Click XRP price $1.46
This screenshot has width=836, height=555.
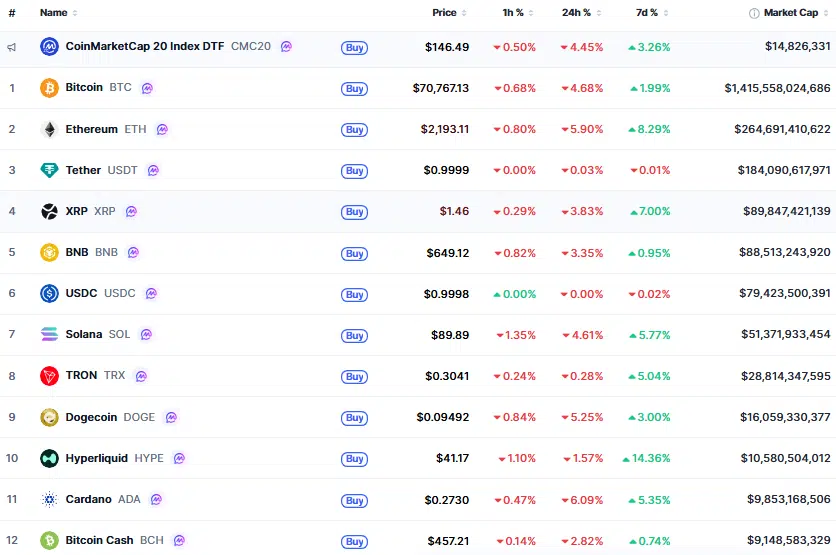click(454, 211)
